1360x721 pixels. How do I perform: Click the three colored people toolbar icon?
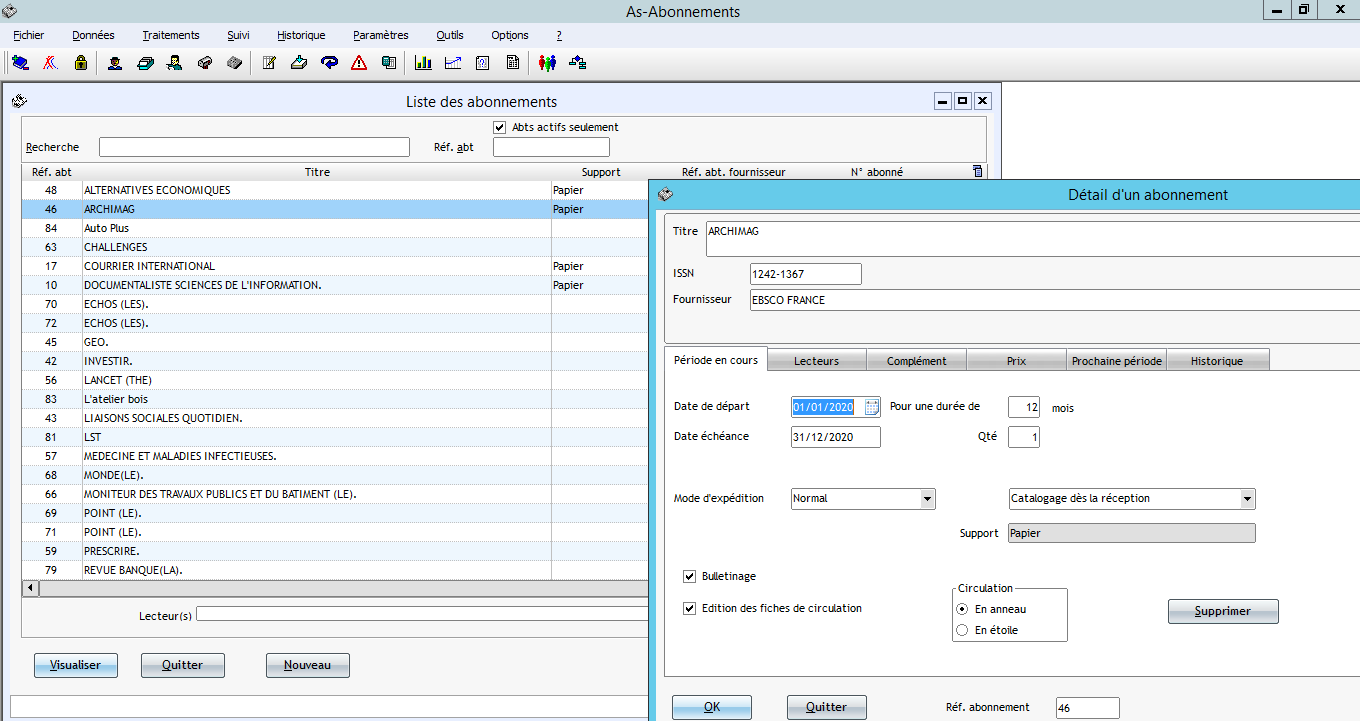547,63
